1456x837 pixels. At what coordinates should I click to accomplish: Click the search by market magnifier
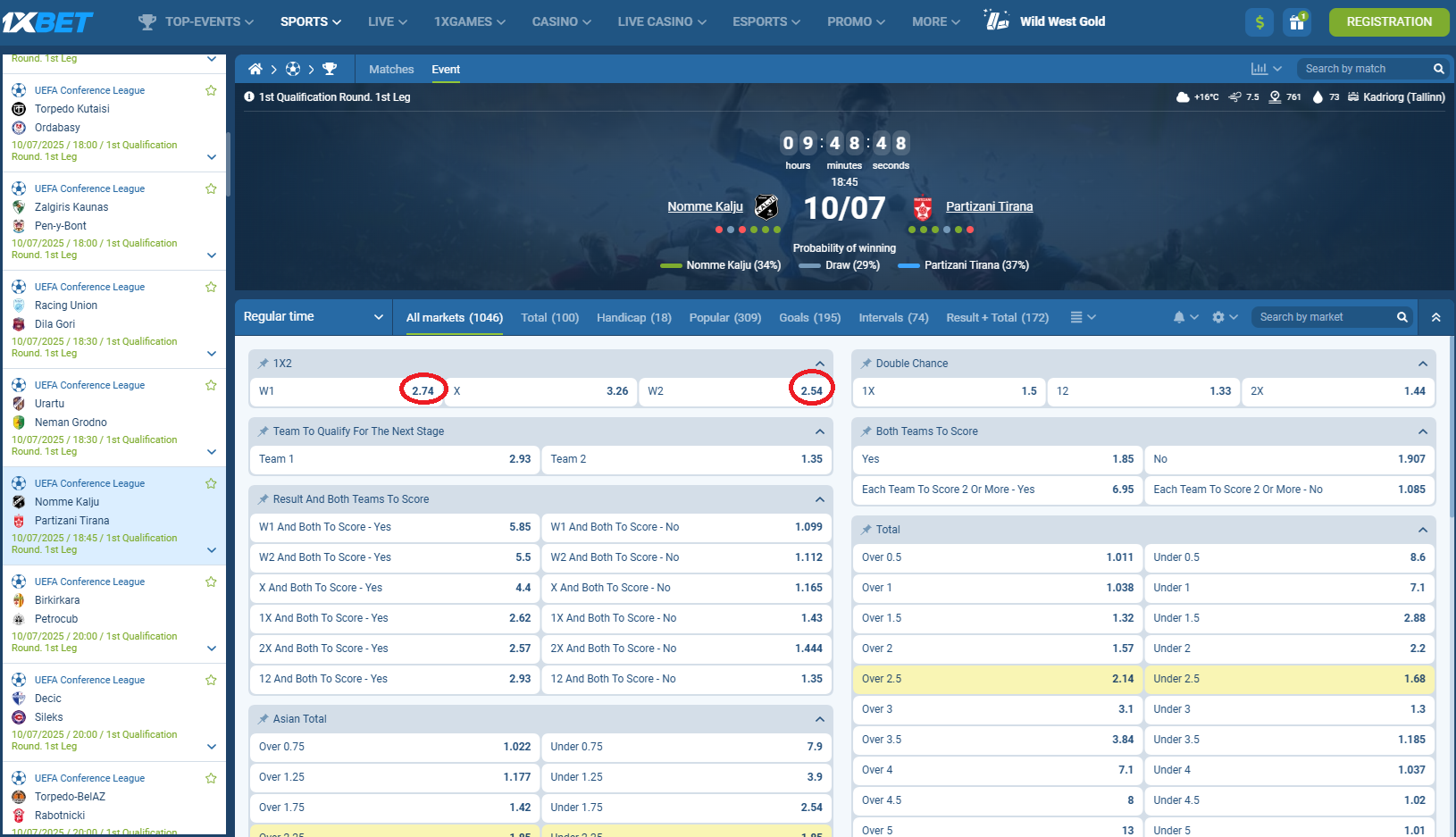pos(1402,317)
